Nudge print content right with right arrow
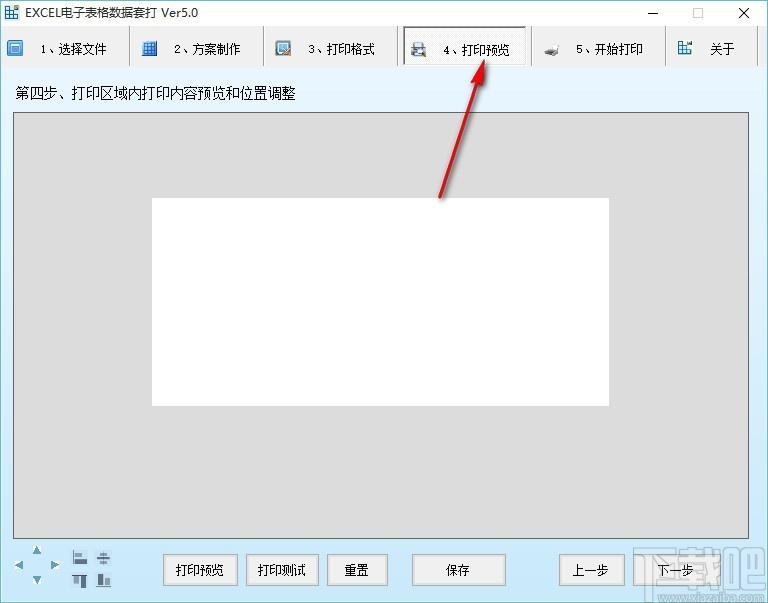The height and width of the screenshot is (603, 768). pyautogui.click(x=55, y=565)
